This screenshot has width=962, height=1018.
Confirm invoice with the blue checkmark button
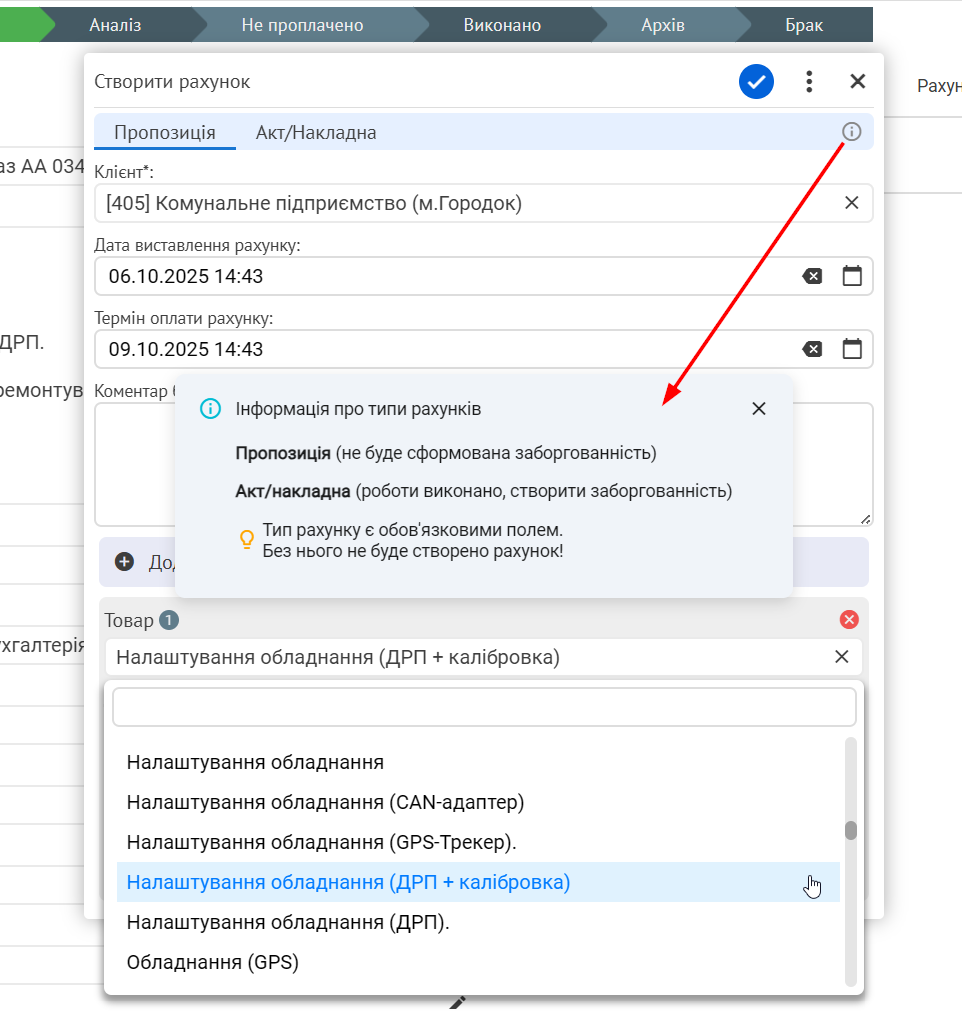click(x=756, y=82)
